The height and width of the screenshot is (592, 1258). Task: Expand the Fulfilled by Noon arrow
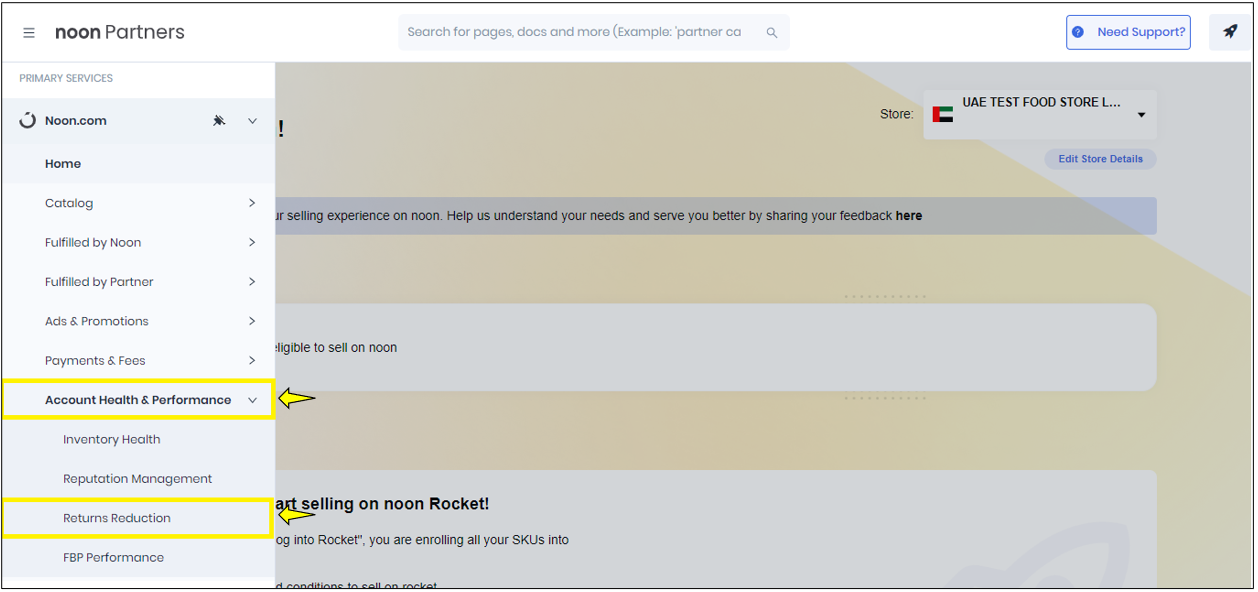(x=252, y=242)
